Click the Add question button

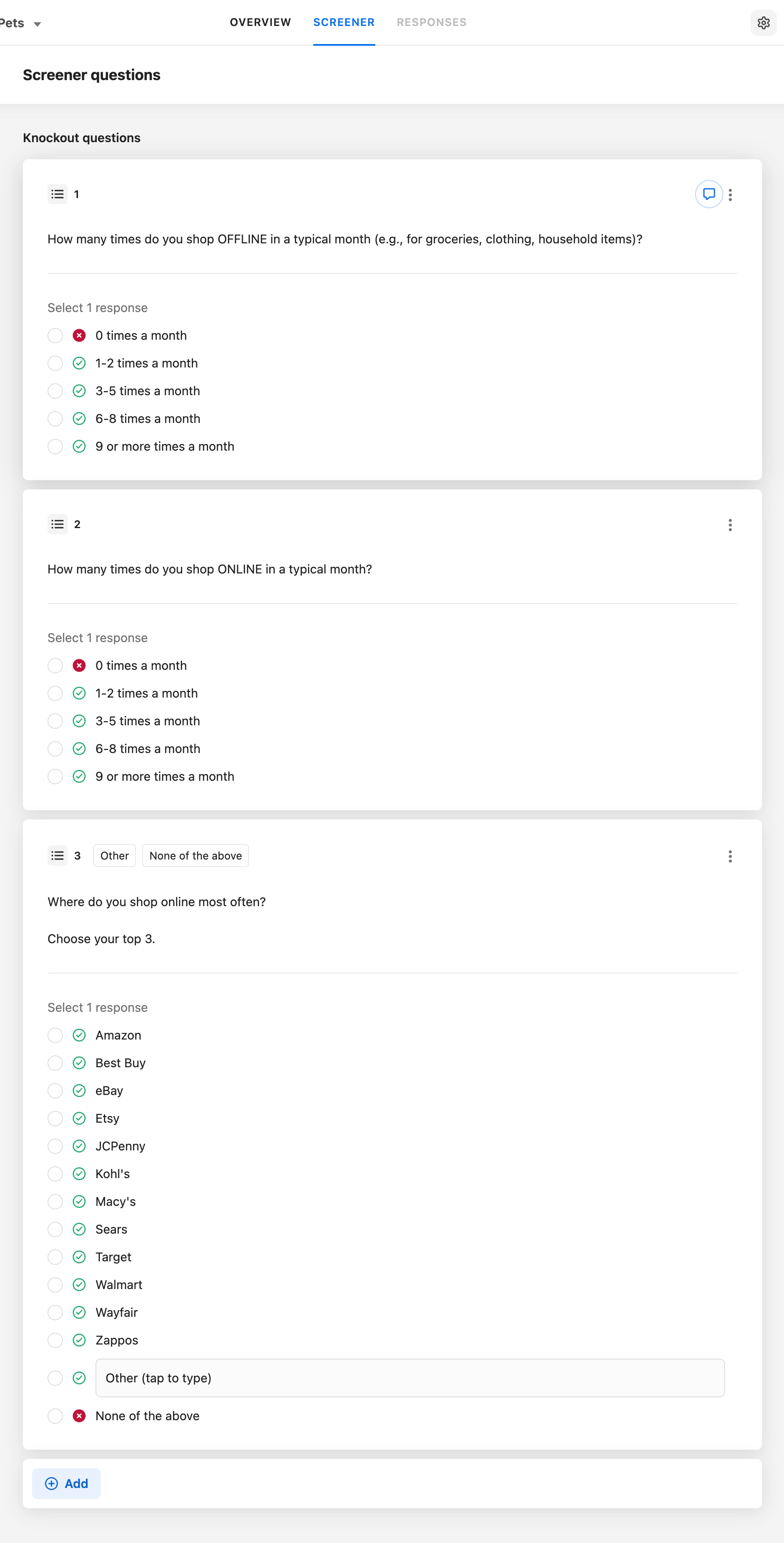(66, 1483)
